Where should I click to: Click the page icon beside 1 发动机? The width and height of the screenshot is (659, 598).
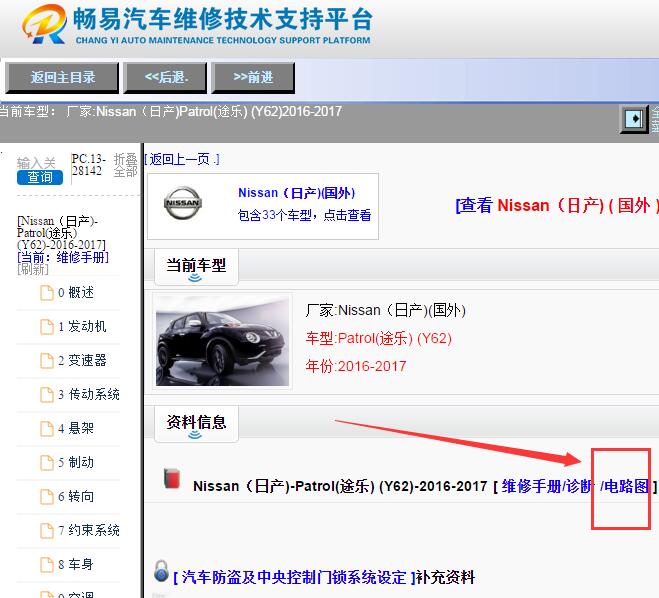(47, 327)
